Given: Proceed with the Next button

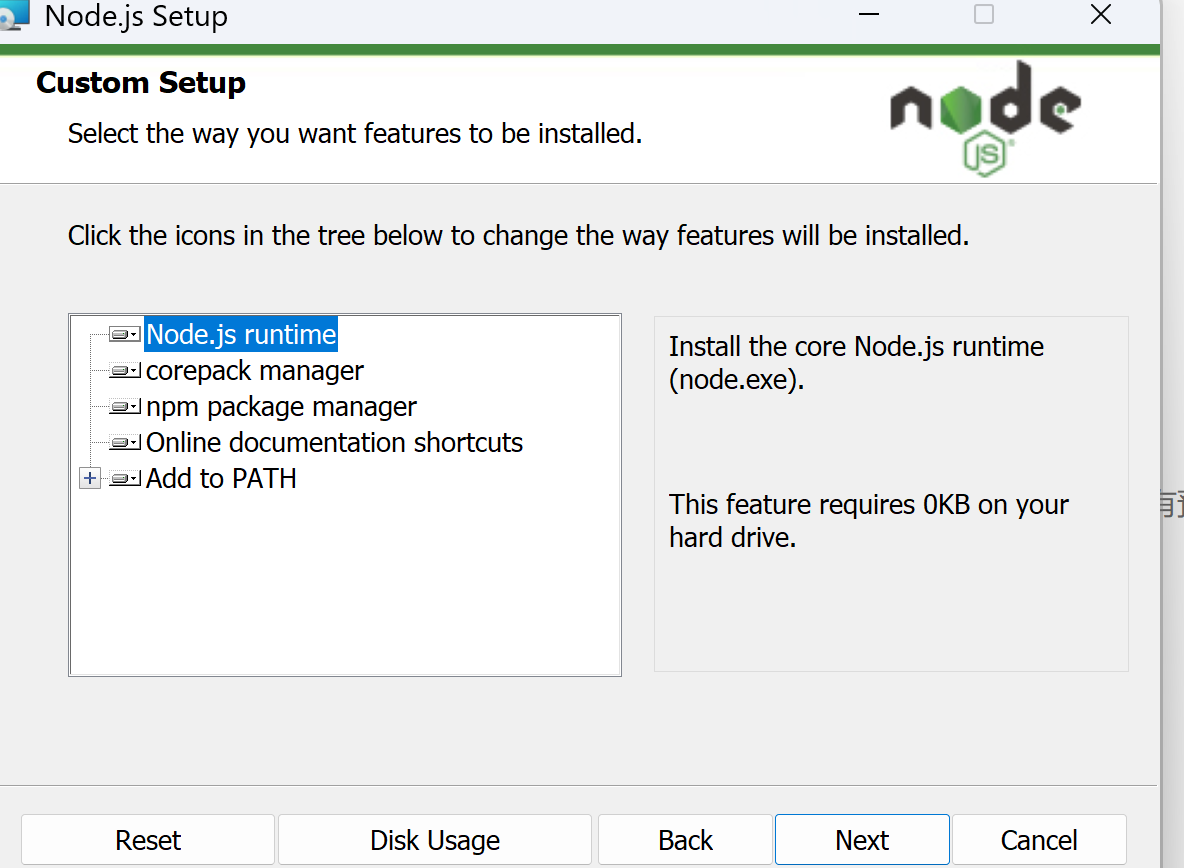Looking at the screenshot, I should tap(862, 840).
